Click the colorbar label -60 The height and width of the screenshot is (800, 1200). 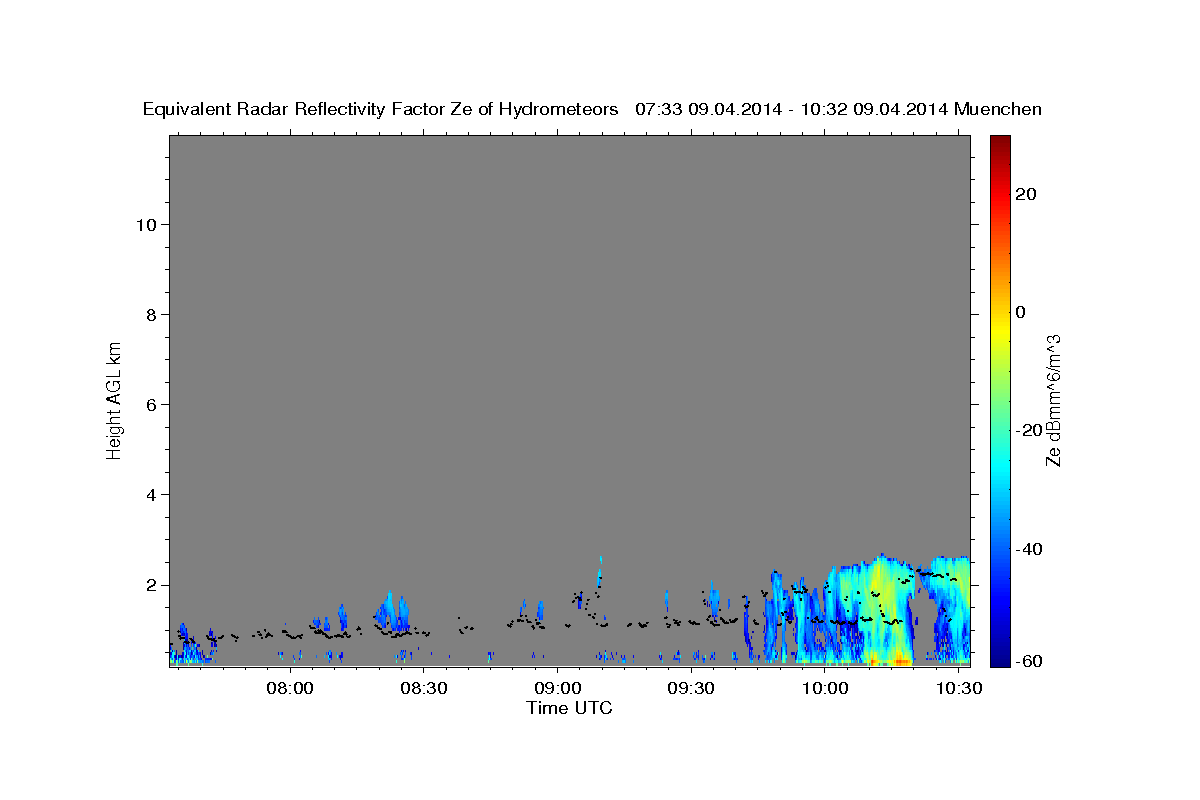(x=1029, y=660)
